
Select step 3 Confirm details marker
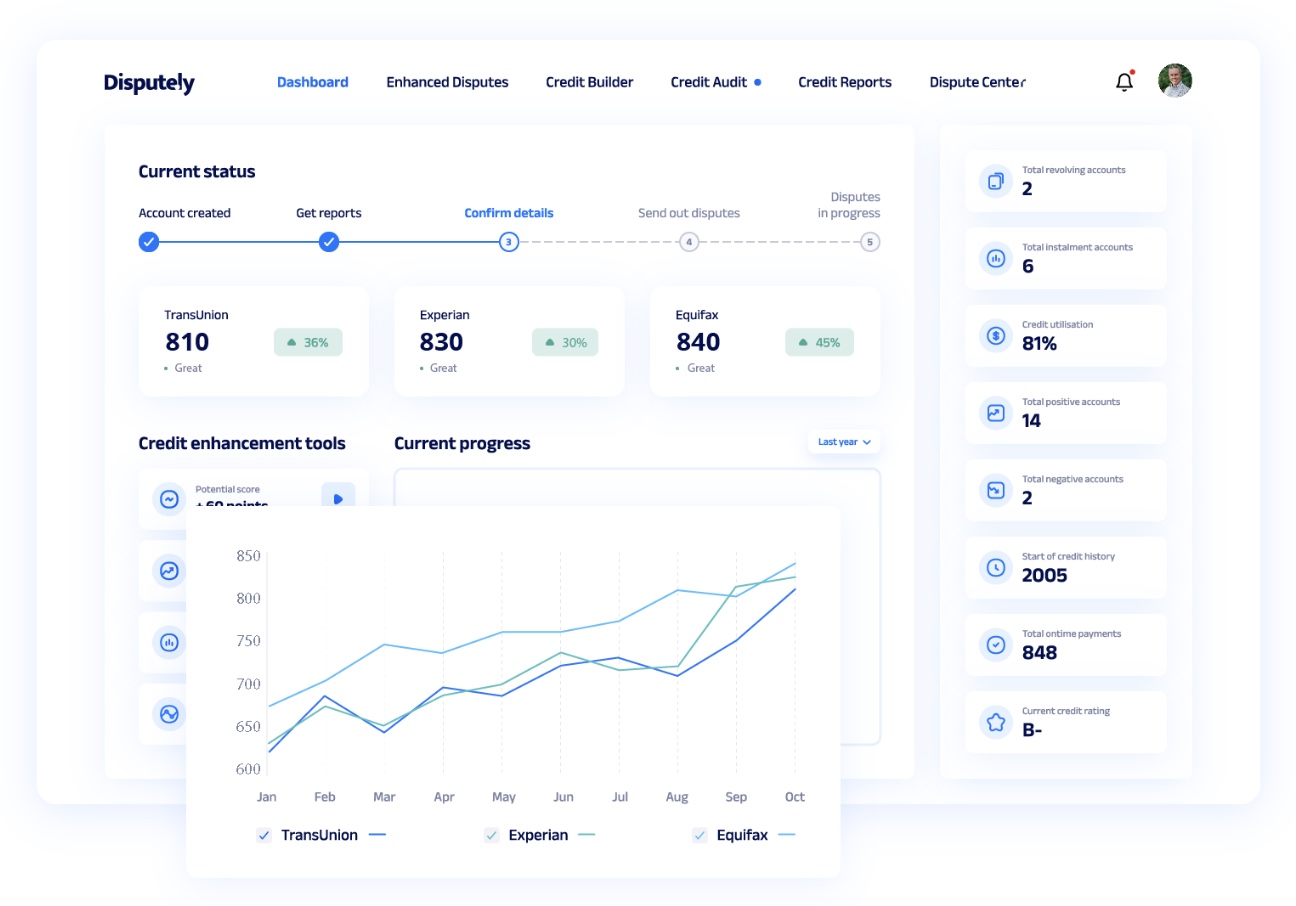(509, 242)
